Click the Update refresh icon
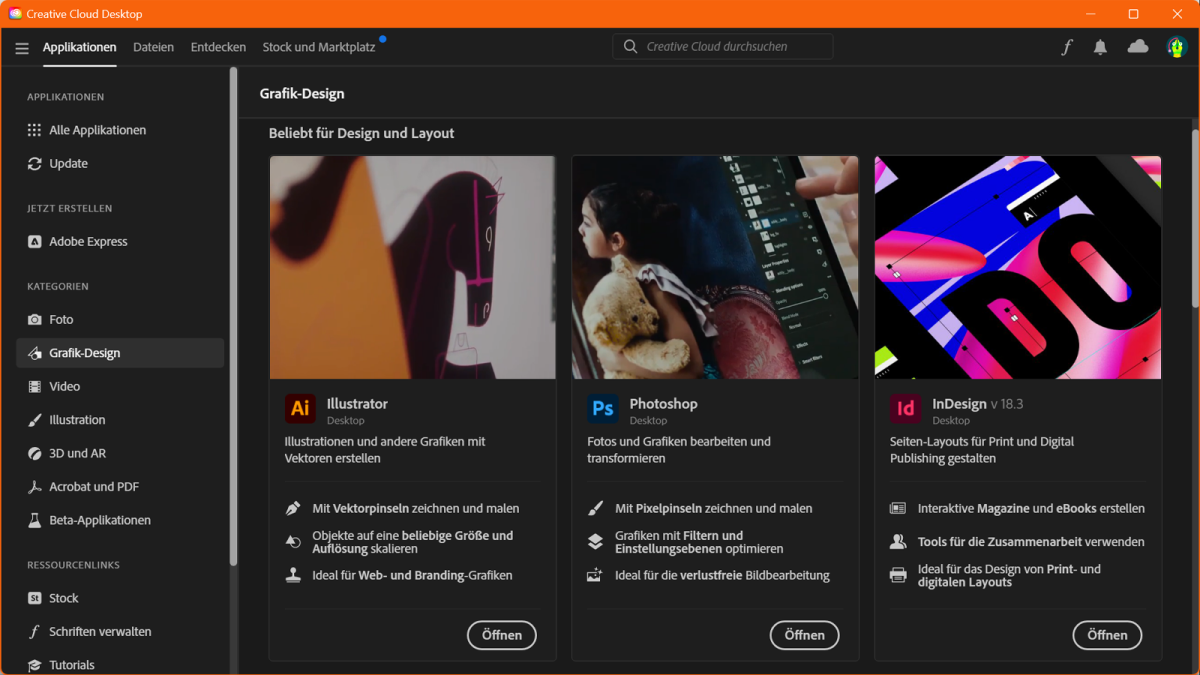Viewport: 1200px width, 675px height. (x=35, y=164)
